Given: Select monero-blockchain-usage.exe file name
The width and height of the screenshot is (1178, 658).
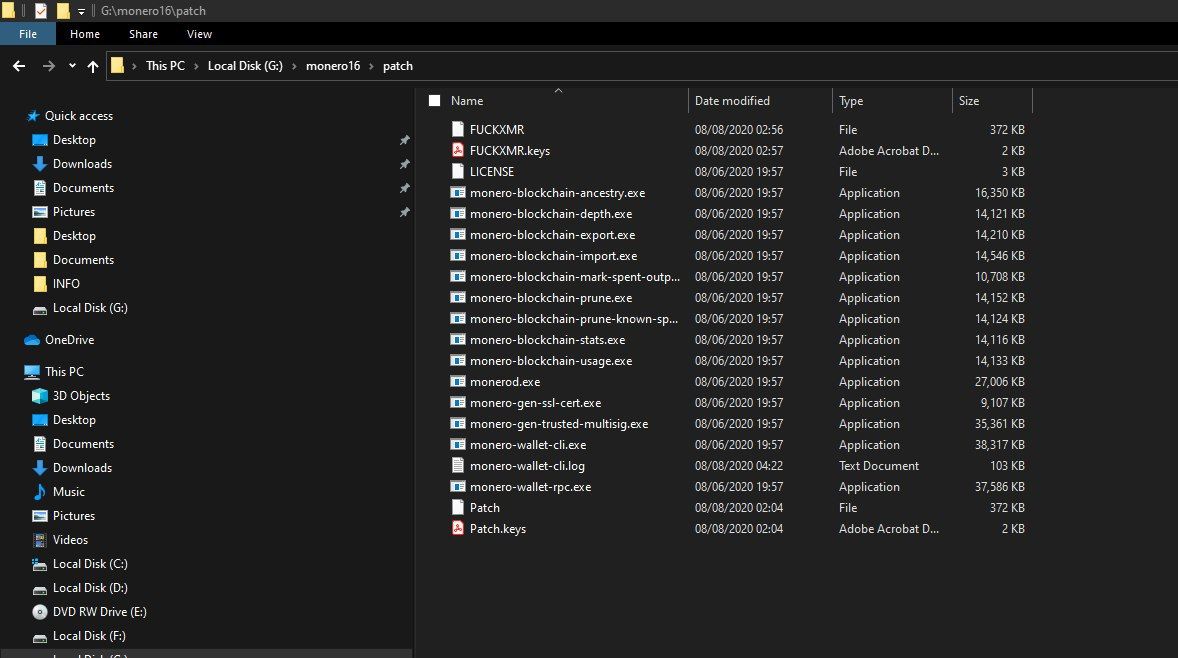Looking at the screenshot, I should click(551, 361).
